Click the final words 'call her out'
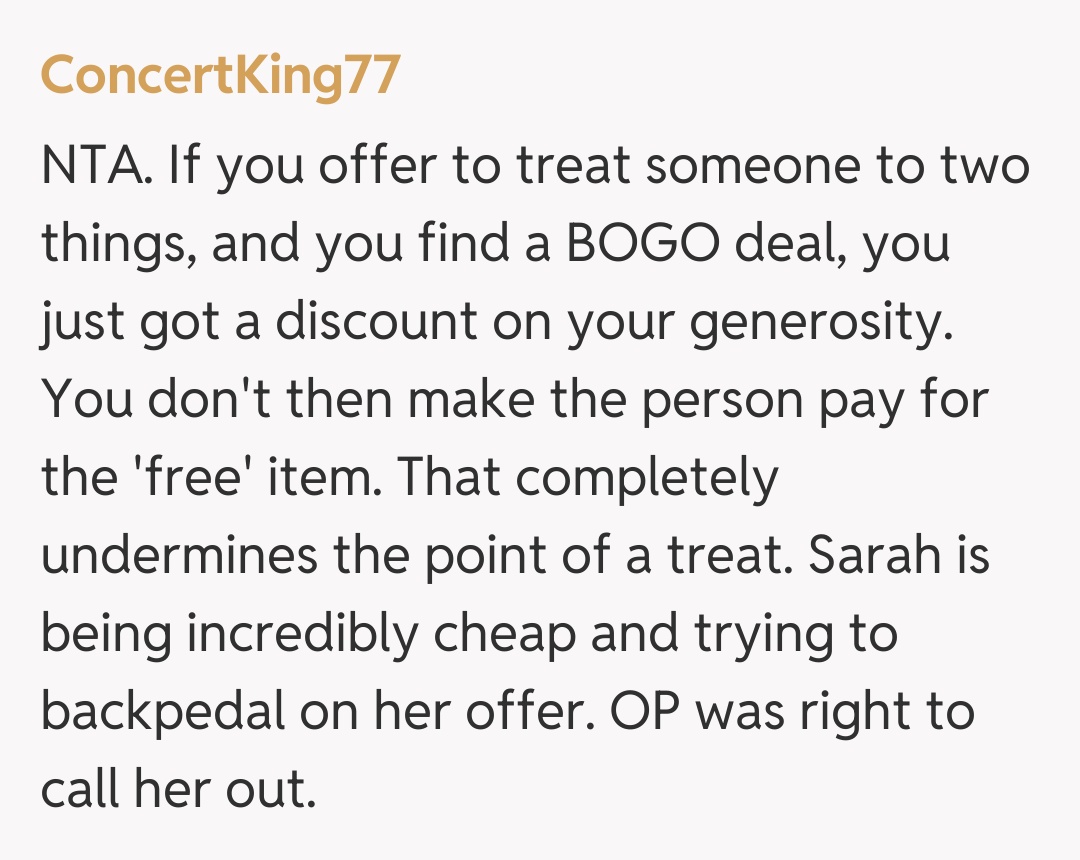This screenshot has height=860, width=1080. (178, 790)
